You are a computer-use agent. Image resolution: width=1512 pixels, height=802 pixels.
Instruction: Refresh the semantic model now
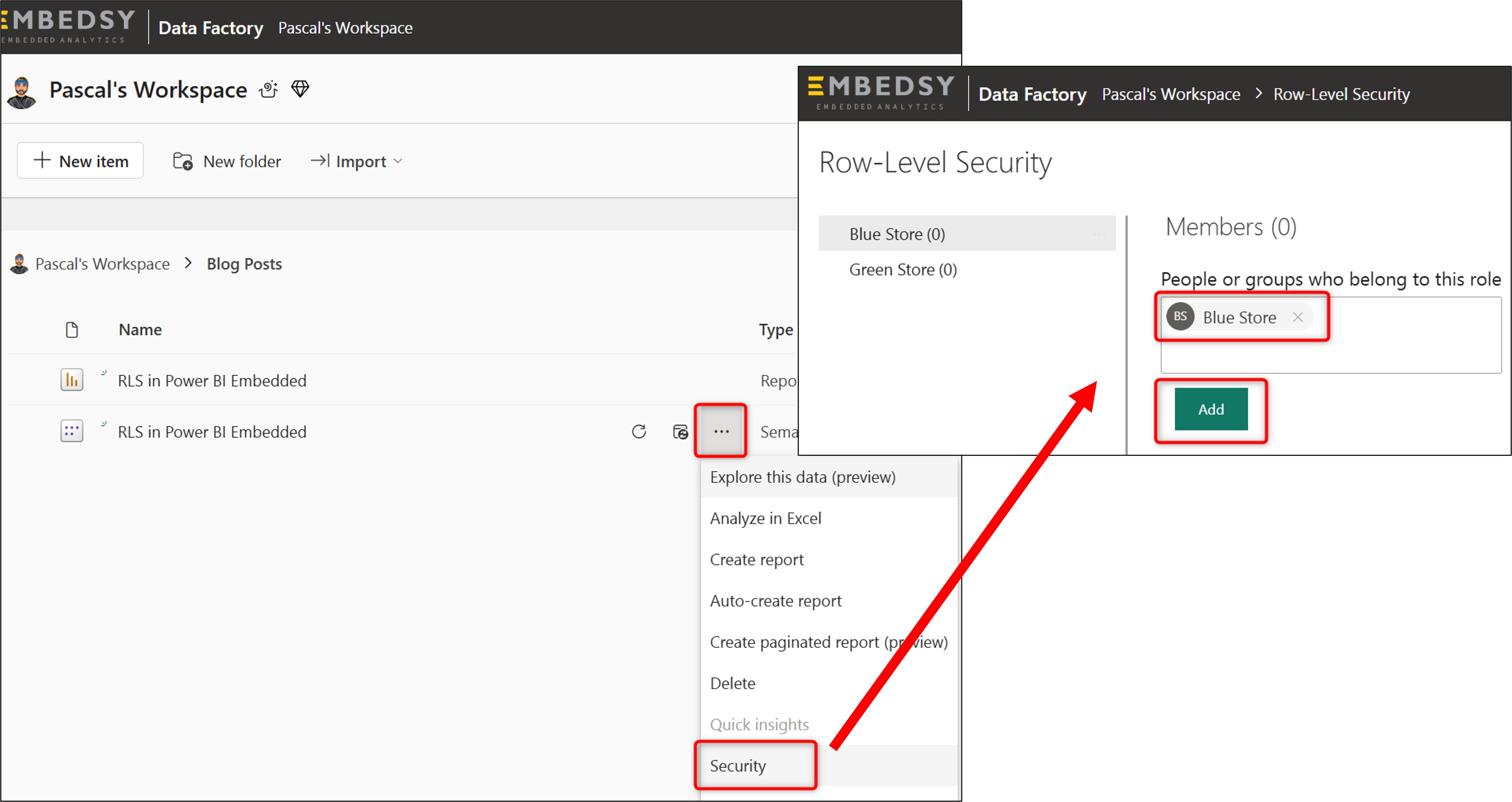click(639, 432)
